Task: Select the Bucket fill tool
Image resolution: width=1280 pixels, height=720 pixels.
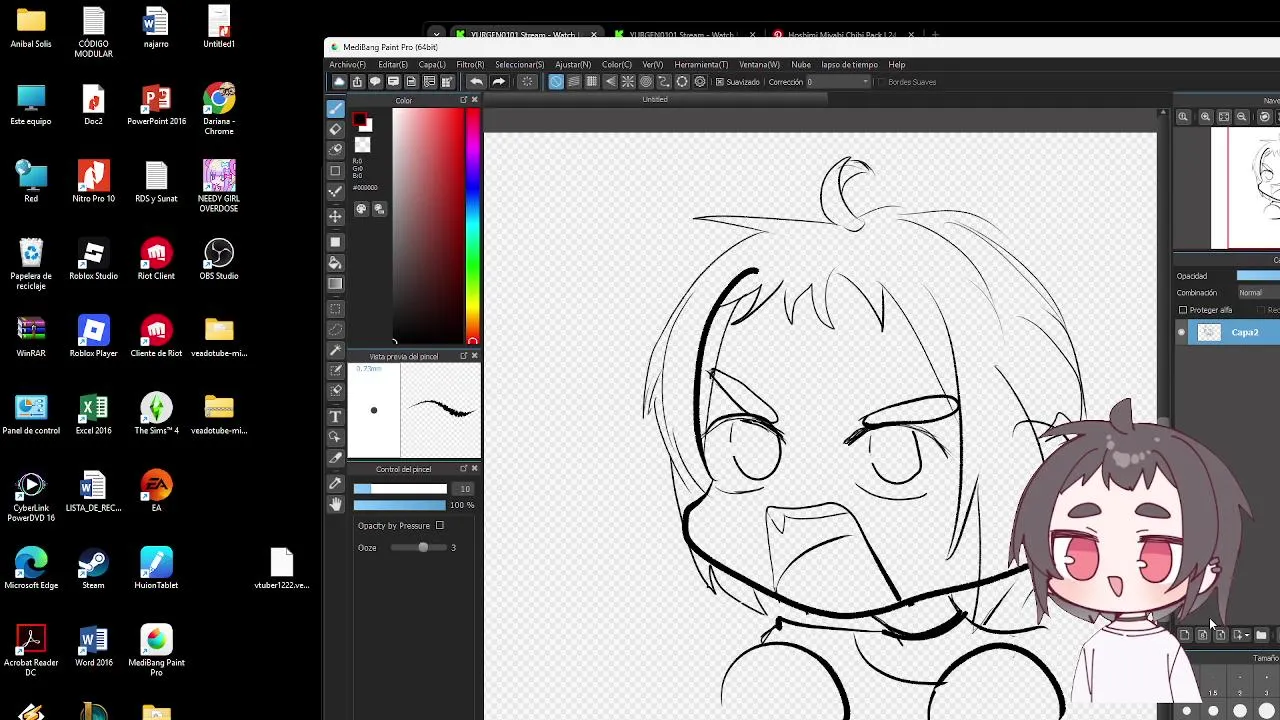Action: pyautogui.click(x=336, y=263)
